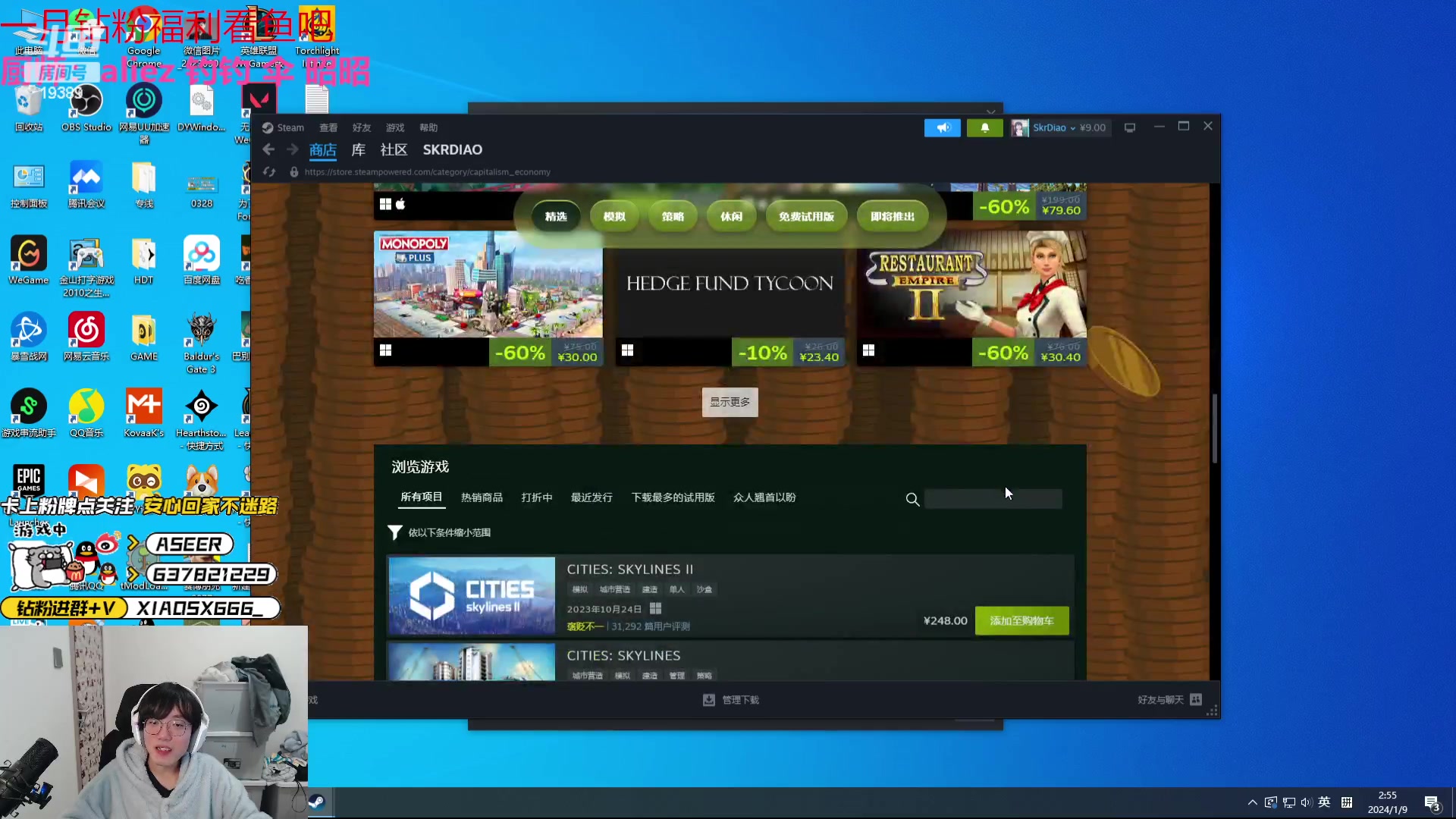
Task: Select the 即将推出 category pill
Action: click(x=893, y=217)
